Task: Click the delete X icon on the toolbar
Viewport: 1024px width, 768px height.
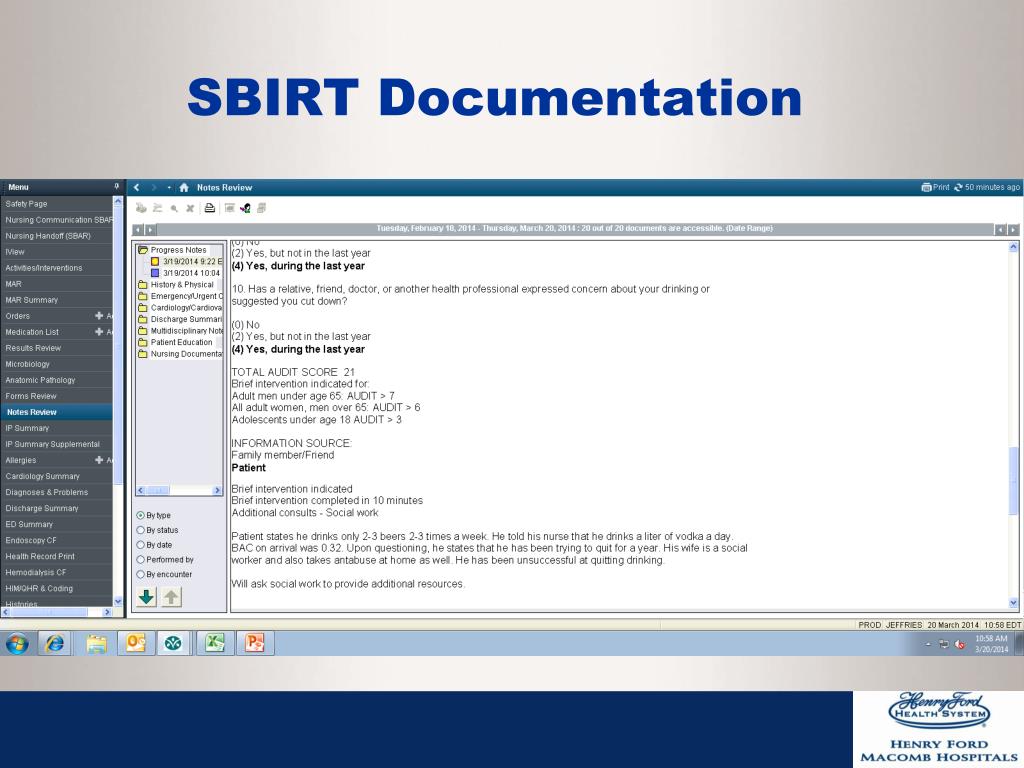Action: point(190,208)
